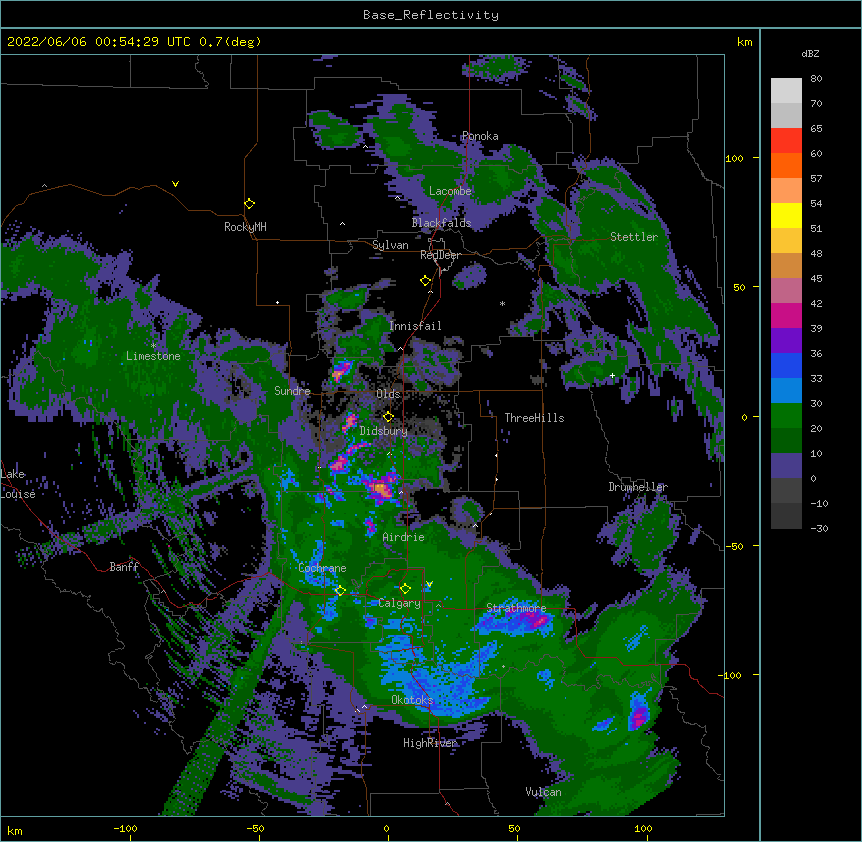Image resolution: width=862 pixels, height=842 pixels.
Task: Click the Blackfalds city label
Action: pyautogui.click(x=441, y=223)
